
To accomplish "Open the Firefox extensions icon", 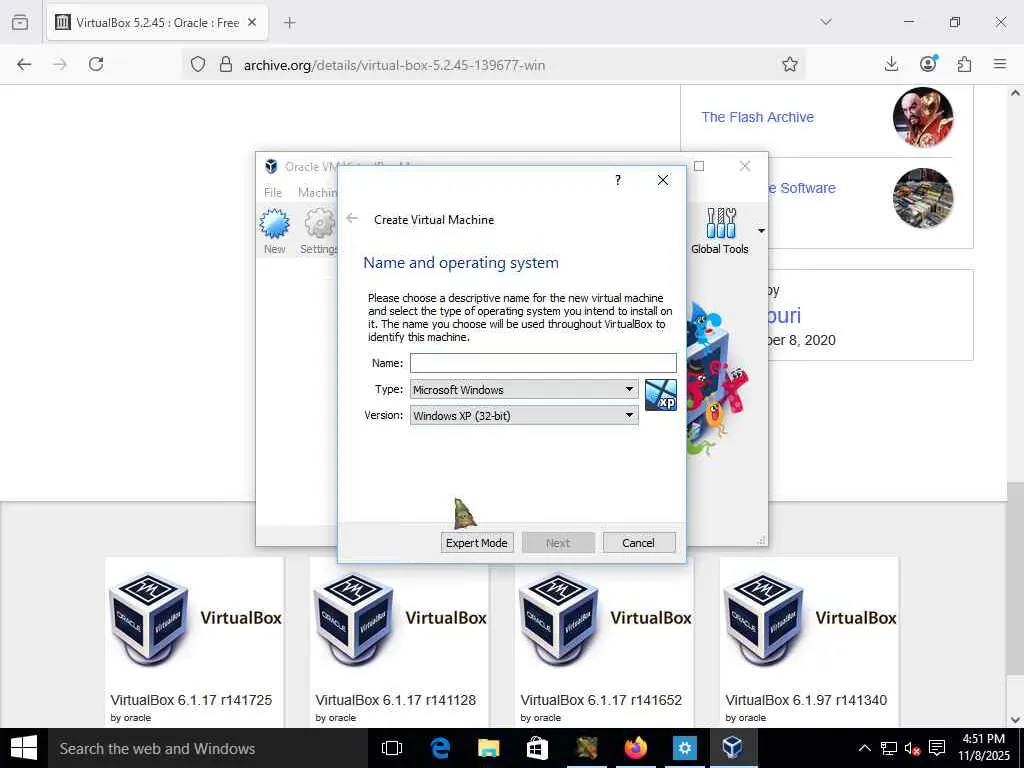I will tap(964, 64).
